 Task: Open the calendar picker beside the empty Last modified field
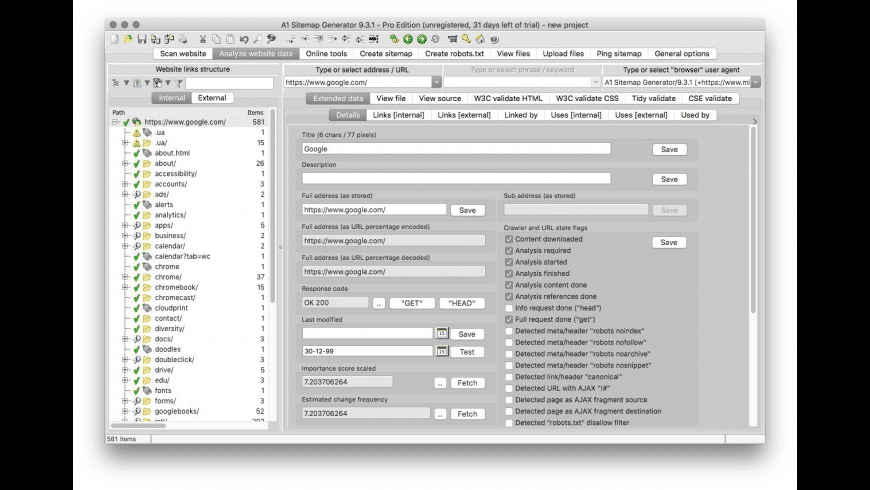(x=442, y=334)
